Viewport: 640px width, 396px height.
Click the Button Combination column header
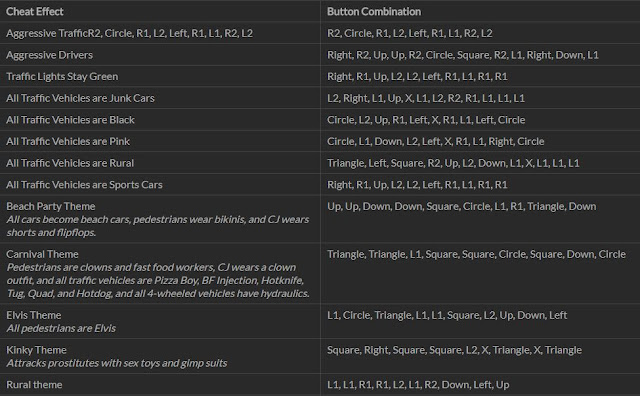[x=374, y=11]
